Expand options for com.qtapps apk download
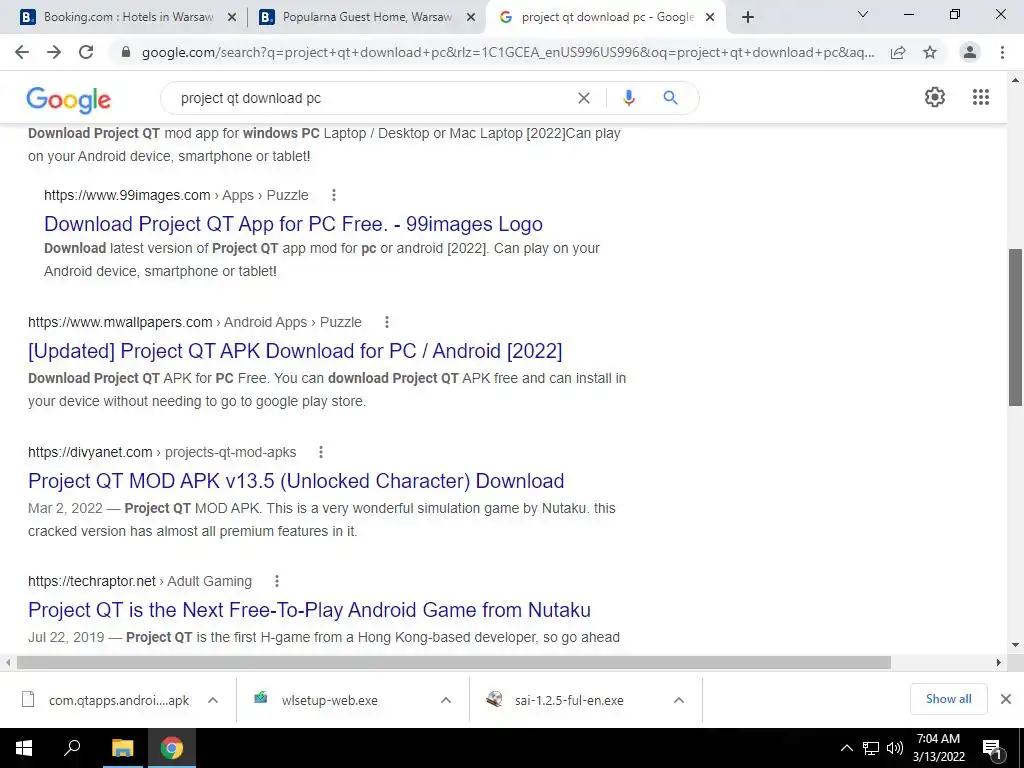Screen dimensions: 1024x768 pyautogui.click(x=213, y=700)
